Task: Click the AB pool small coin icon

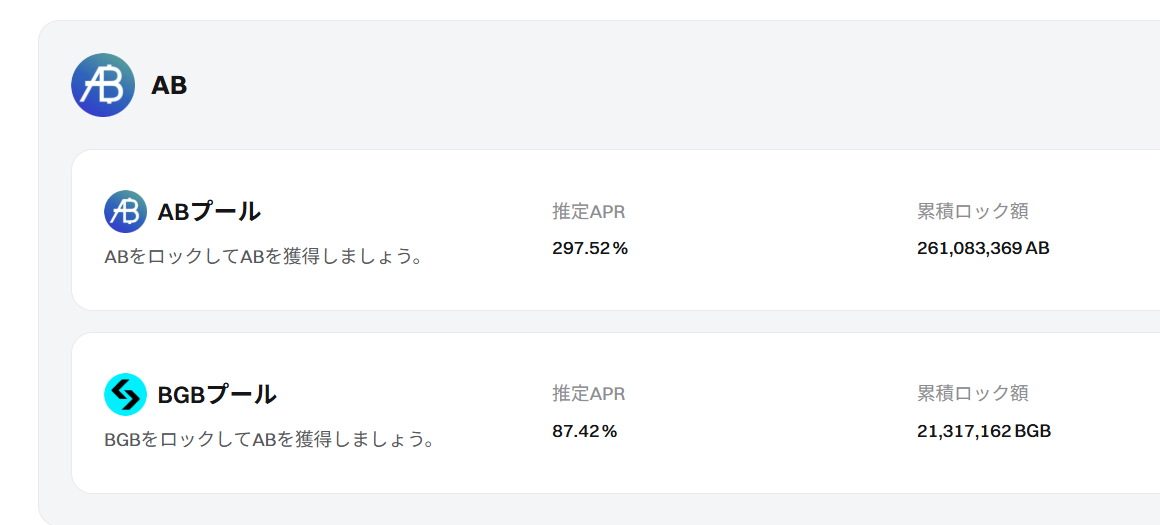Action: tap(126, 211)
